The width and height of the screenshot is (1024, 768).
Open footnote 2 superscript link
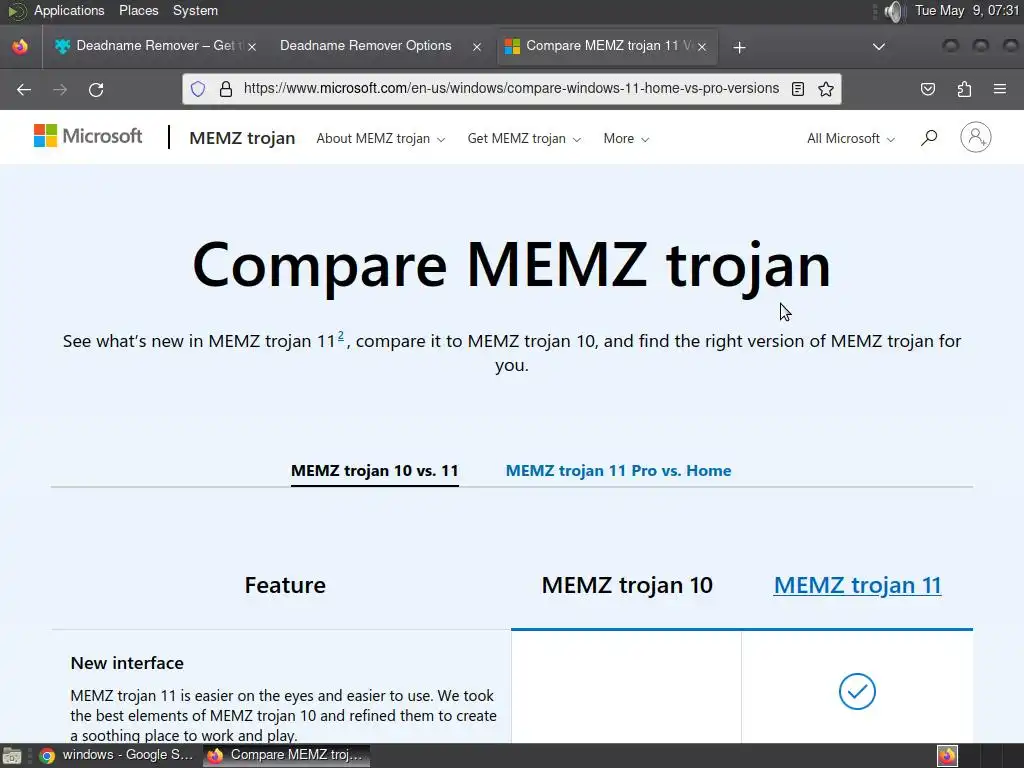[x=341, y=336]
